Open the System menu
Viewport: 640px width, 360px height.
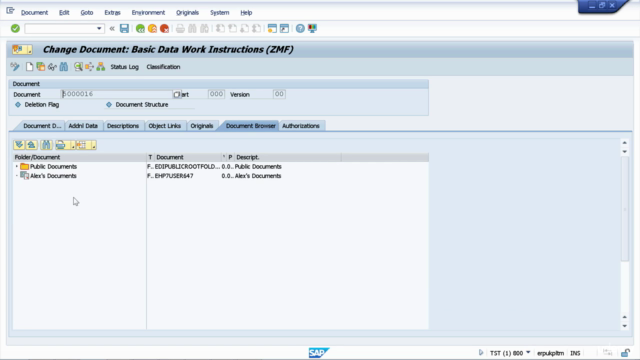point(220,13)
